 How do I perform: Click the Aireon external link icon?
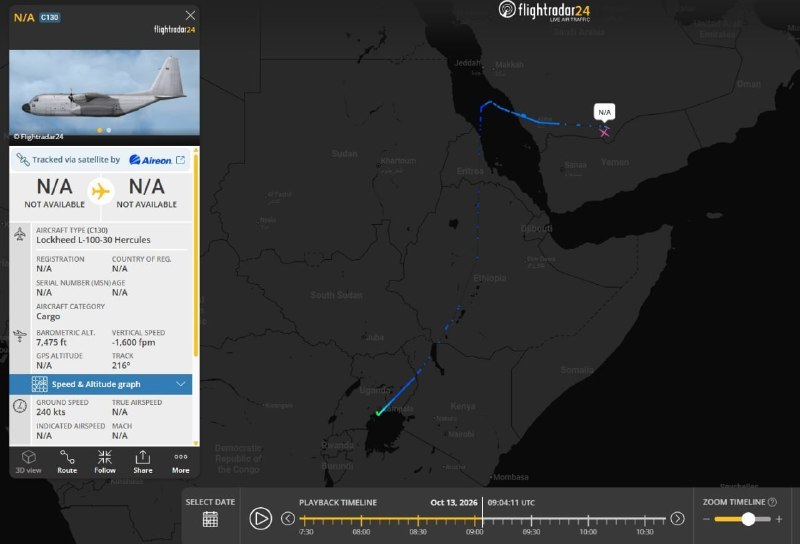coord(180,160)
